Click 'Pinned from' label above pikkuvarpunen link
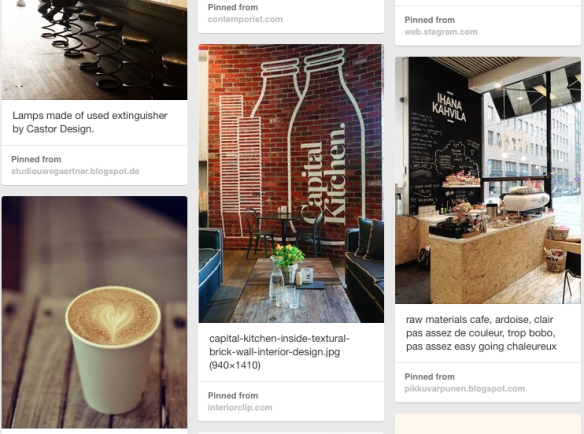The width and height of the screenshot is (584, 434). tap(429, 377)
